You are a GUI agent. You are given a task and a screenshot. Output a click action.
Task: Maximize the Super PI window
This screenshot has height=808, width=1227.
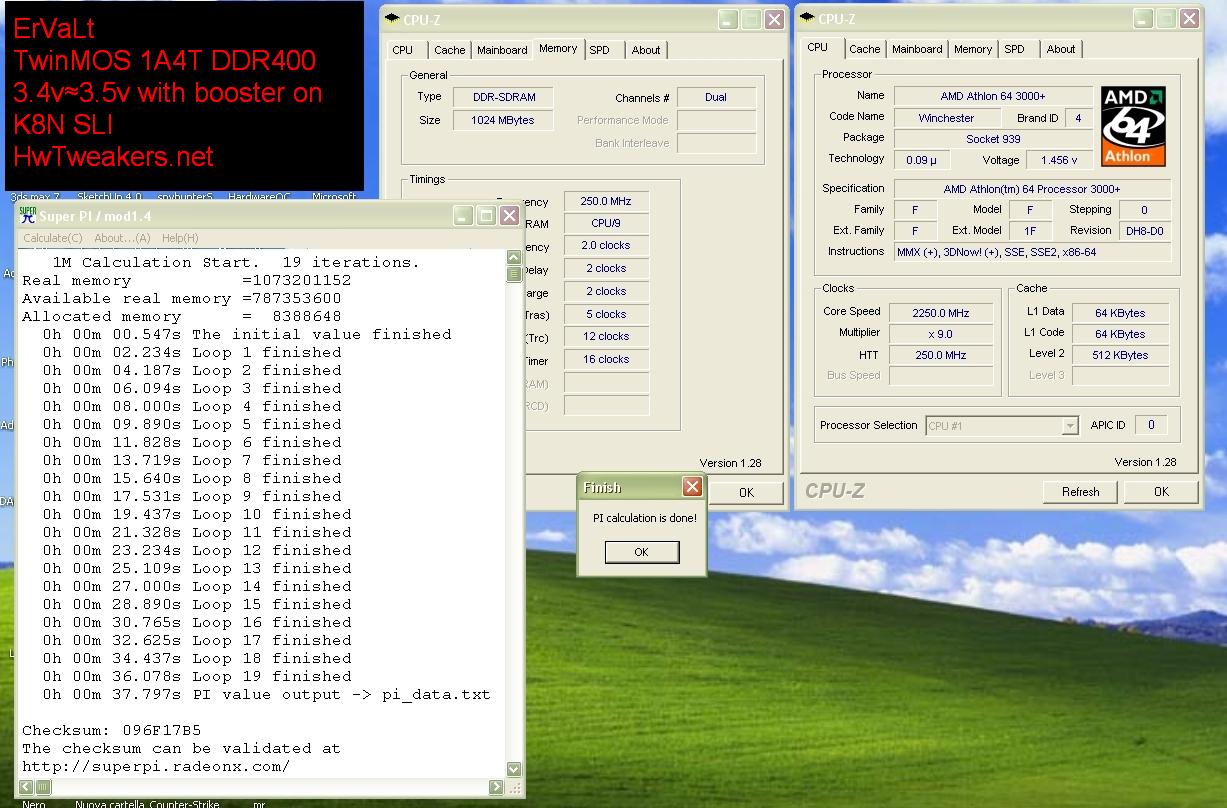[486, 215]
